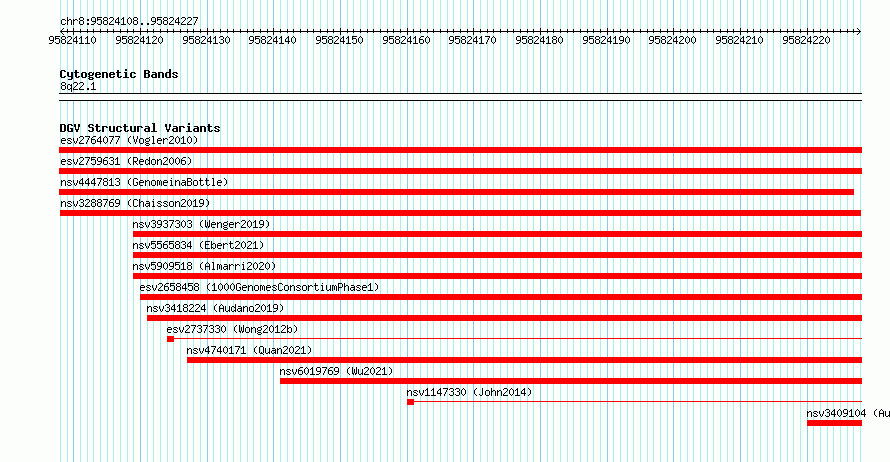890x462 pixels.
Task: Click the red bar under nsv4740171
Action: [524, 360]
